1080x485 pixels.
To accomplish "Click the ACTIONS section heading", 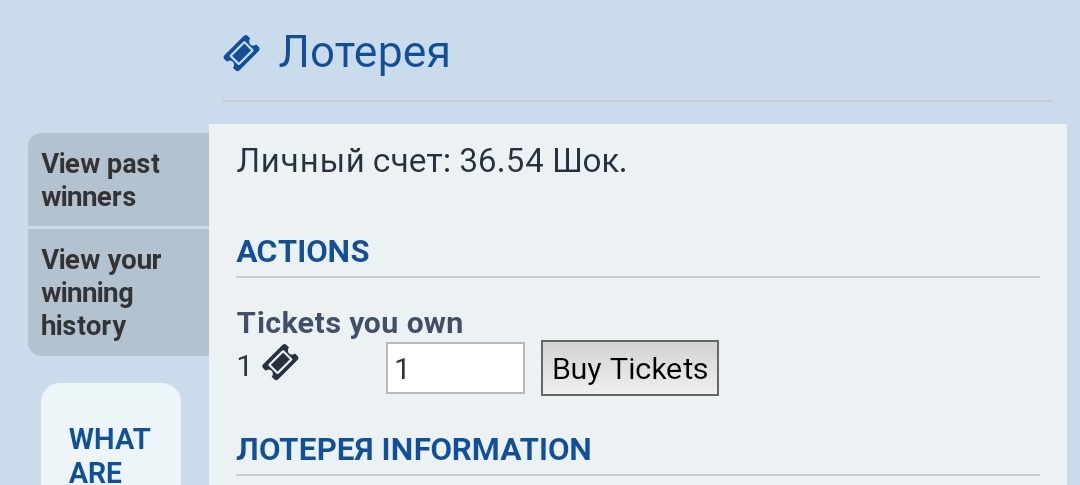I will click(303, 251).
